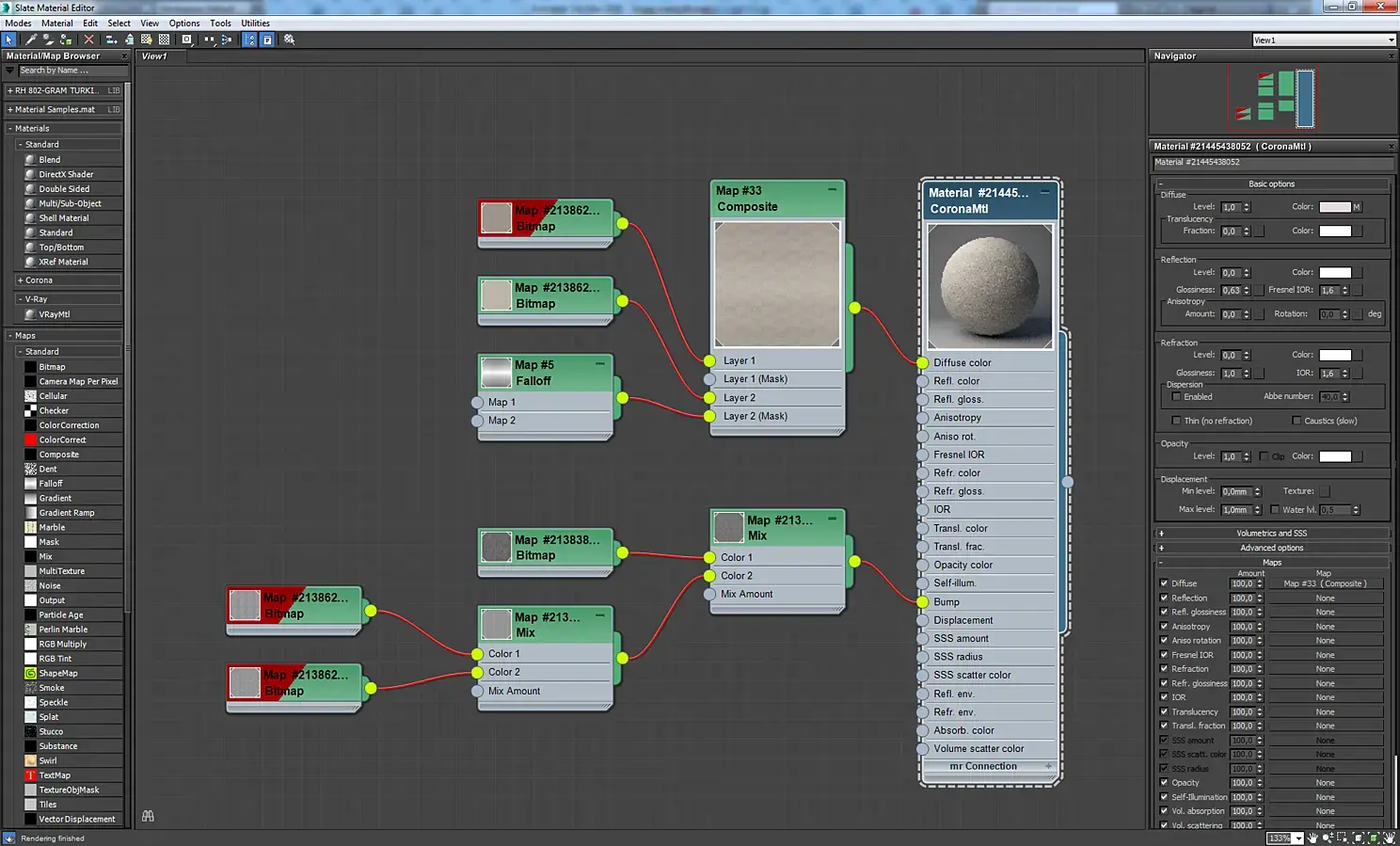
Task: Open the Utilities menu
Action: (x=255, y=24)
